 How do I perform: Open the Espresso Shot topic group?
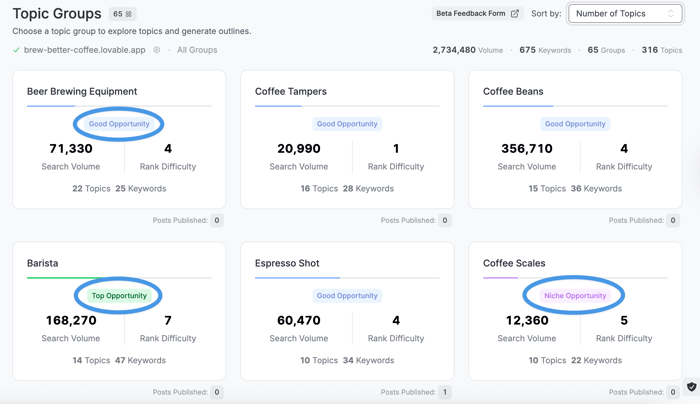287,263
